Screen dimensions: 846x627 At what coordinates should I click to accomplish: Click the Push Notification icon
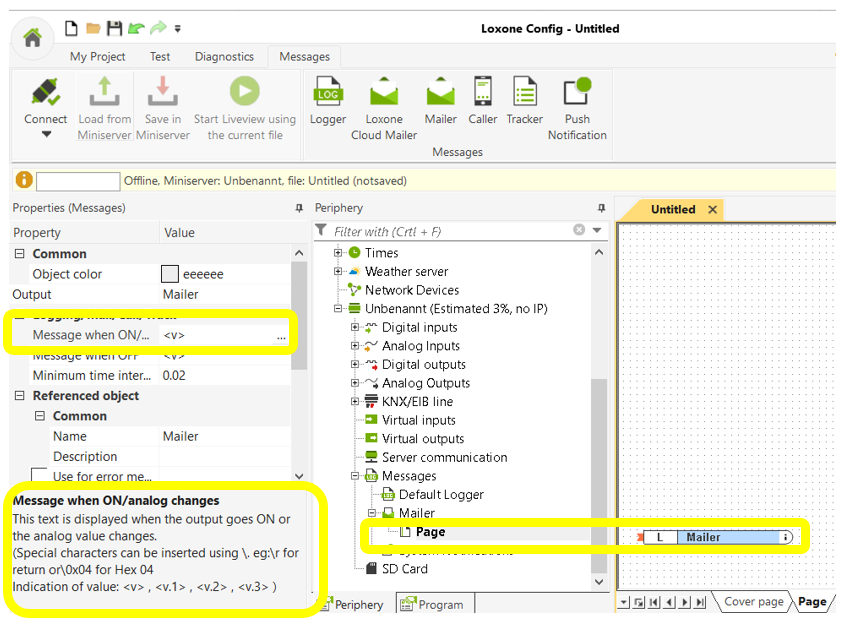click(577, 93)
